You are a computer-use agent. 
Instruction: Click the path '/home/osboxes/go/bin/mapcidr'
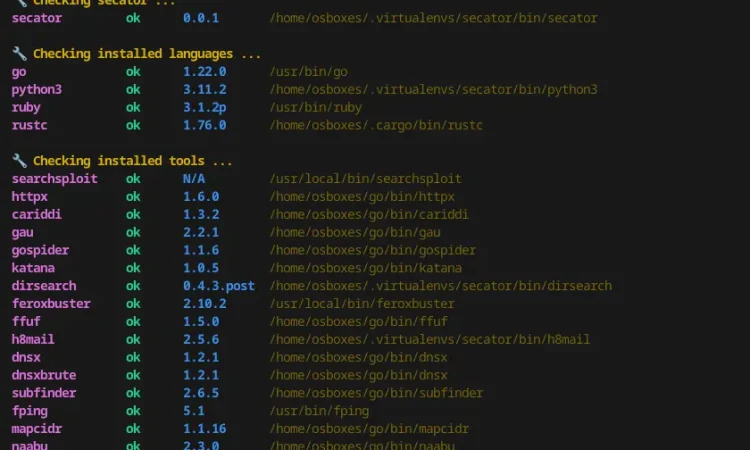pos(369,428)
